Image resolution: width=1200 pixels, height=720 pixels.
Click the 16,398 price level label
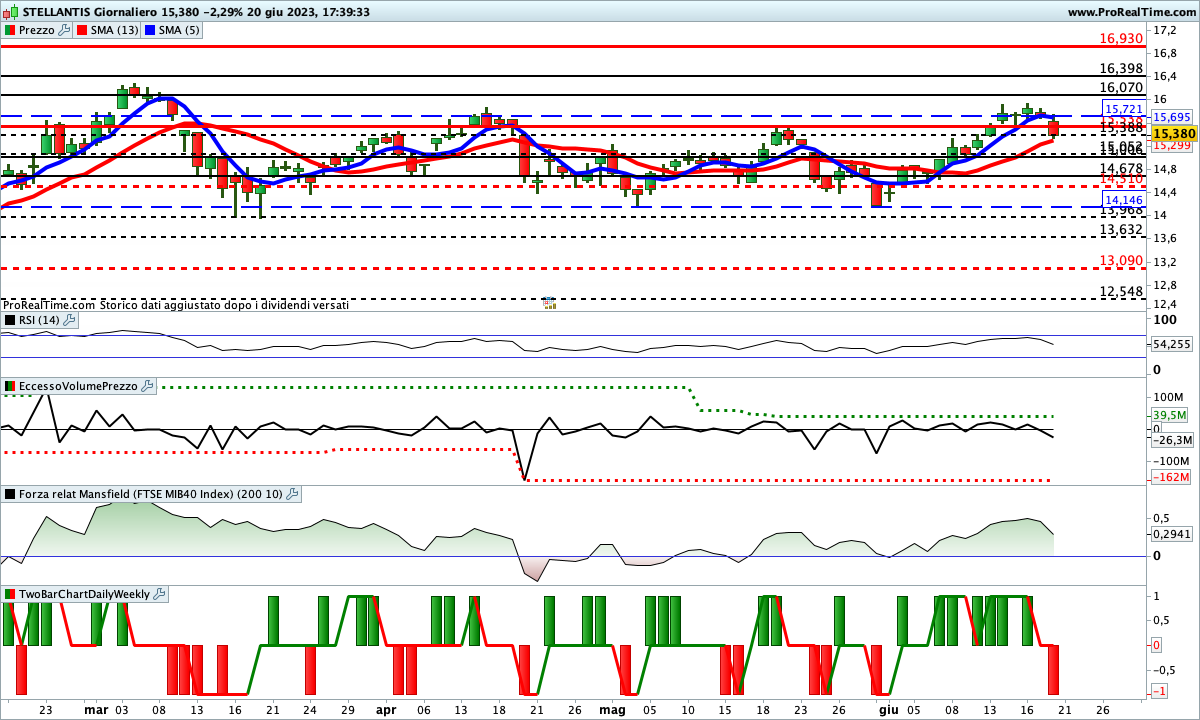pos(1120,68)
